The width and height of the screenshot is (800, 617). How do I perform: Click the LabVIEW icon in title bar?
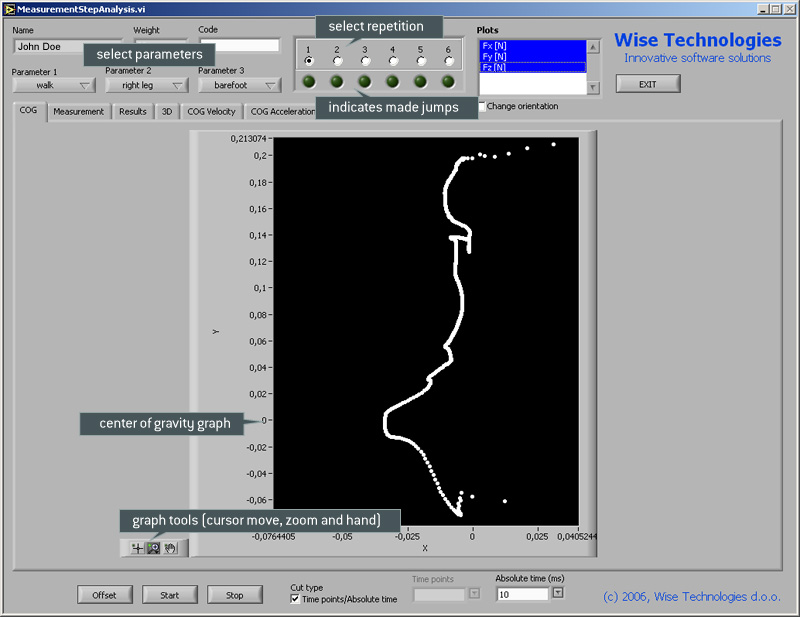(9, 9)
